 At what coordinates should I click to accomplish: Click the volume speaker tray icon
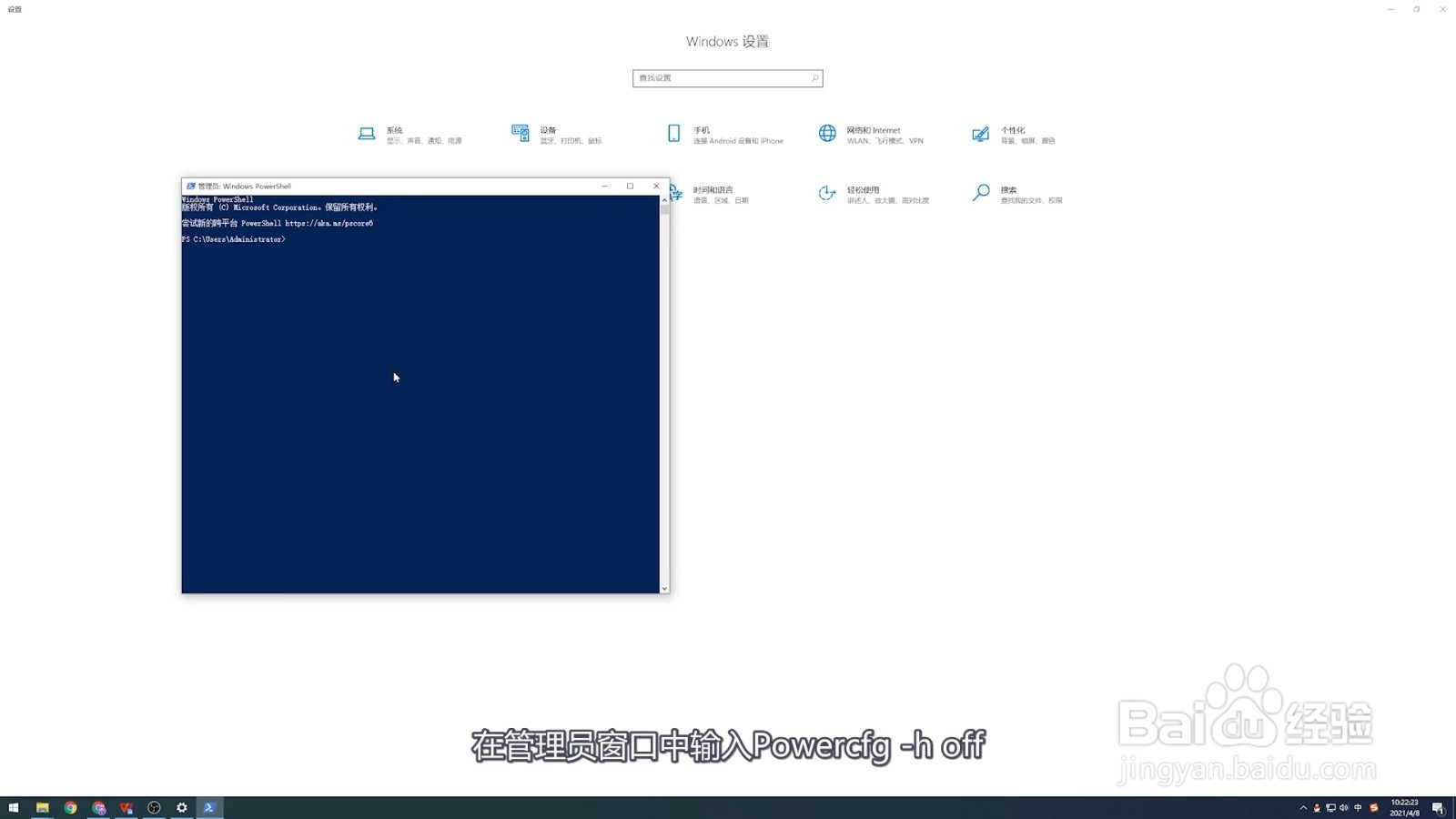(1344, 808)
